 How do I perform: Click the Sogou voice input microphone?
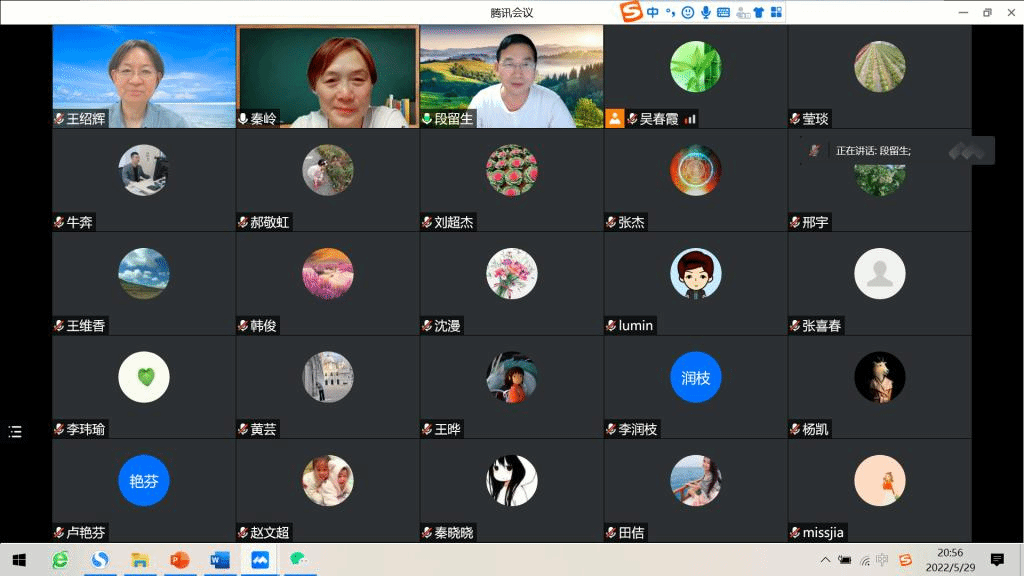click(x=706, y=12)
